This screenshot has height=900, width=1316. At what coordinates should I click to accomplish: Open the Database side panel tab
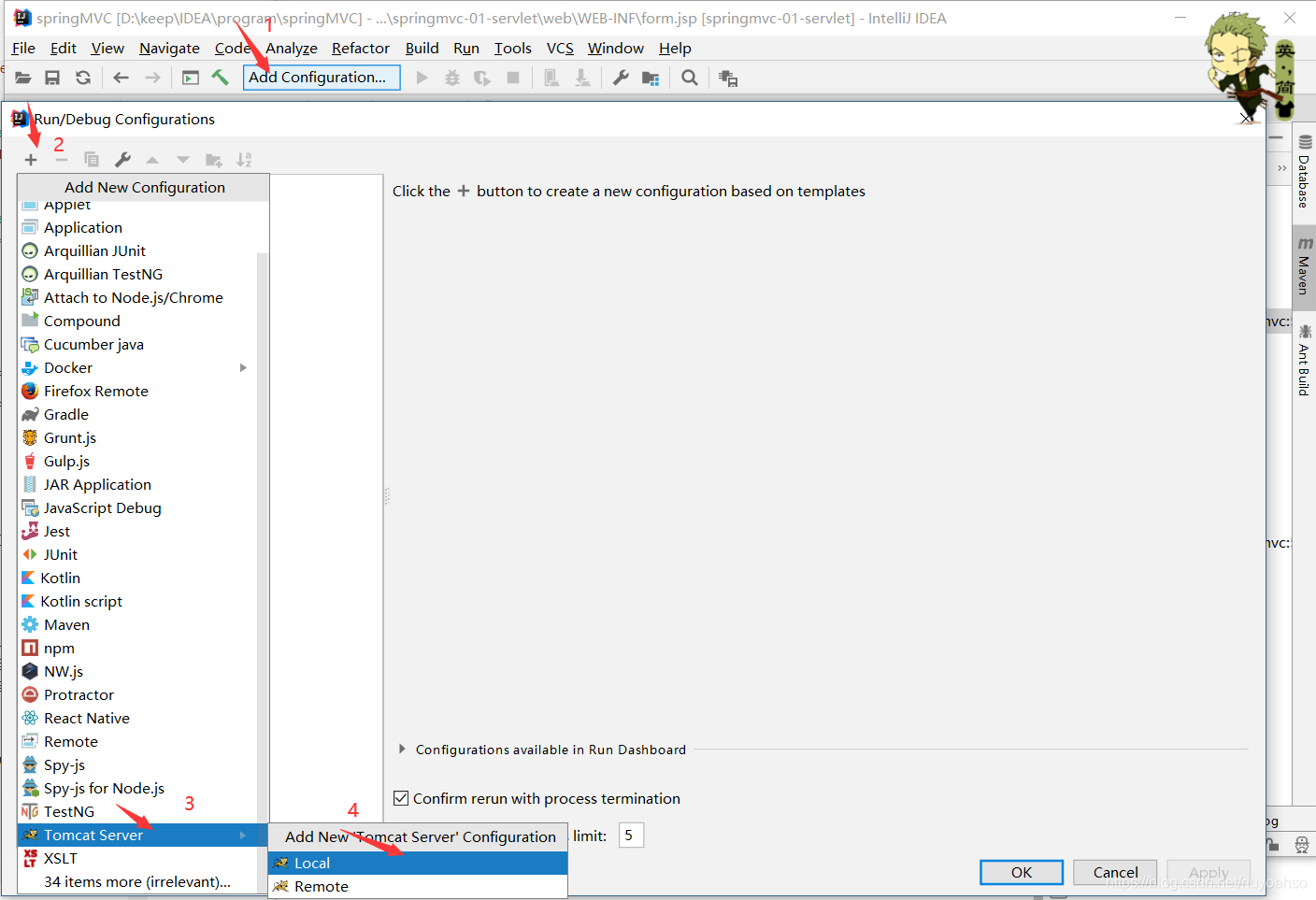click(1305, 172)
